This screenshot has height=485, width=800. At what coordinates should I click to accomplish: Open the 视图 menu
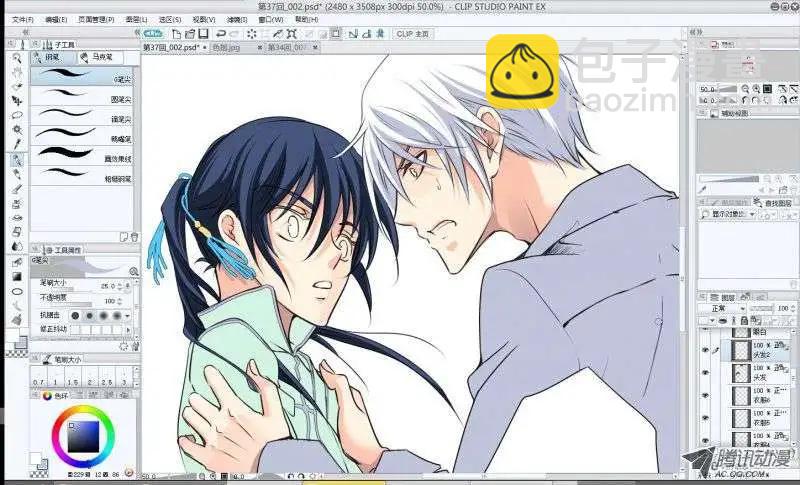pos(204,19)
